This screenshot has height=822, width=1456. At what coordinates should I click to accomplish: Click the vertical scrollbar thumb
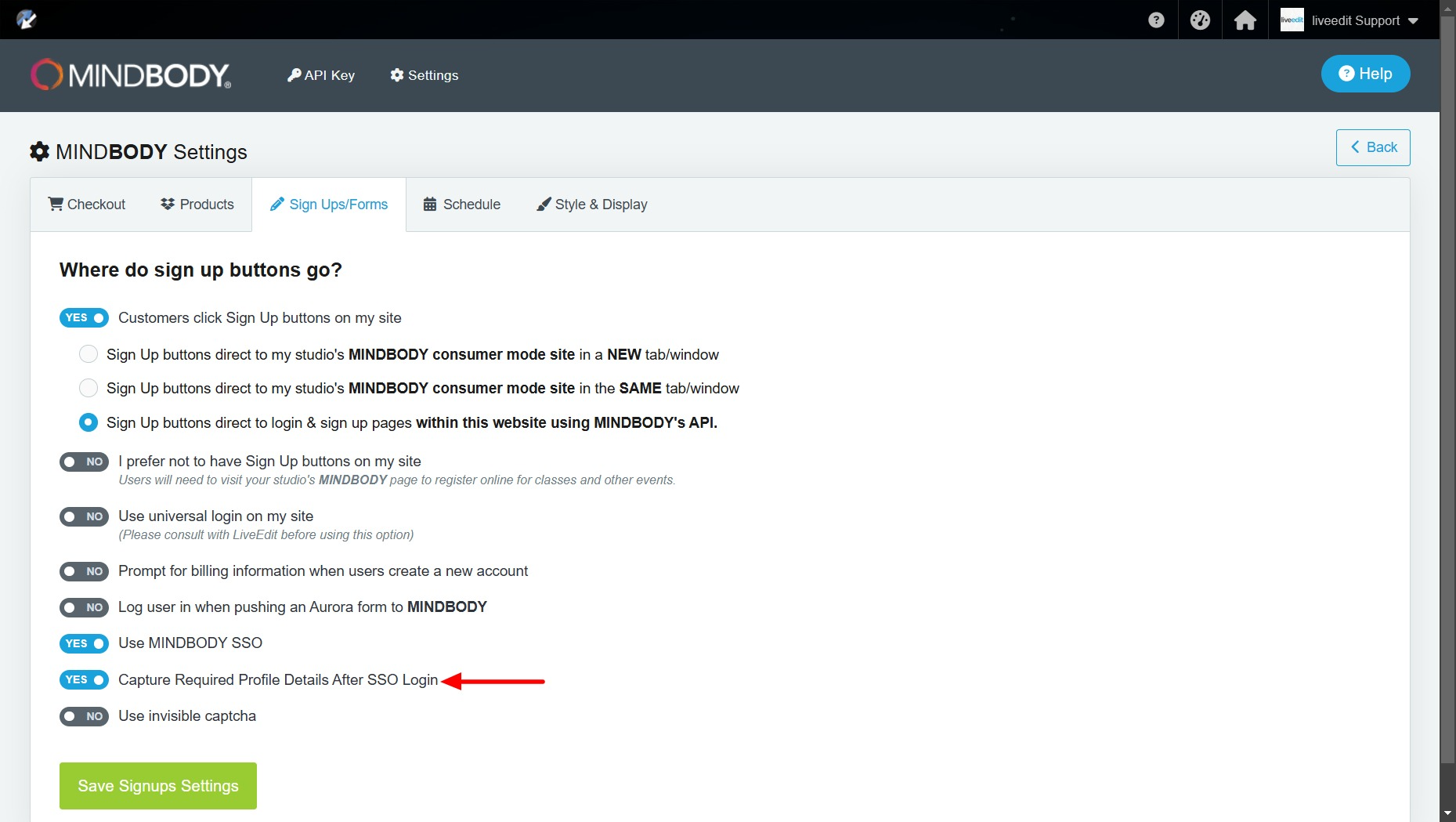[x=1447, y=388]
